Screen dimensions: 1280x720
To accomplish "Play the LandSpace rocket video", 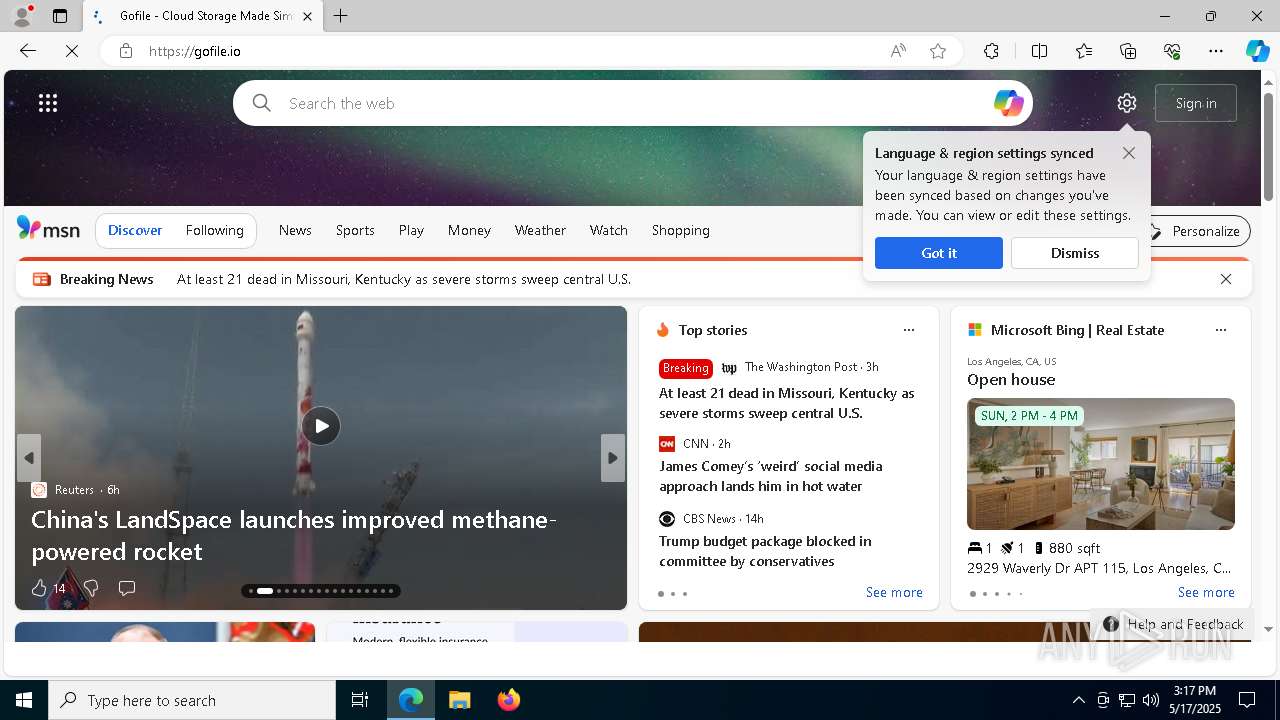I will [321, 426].
